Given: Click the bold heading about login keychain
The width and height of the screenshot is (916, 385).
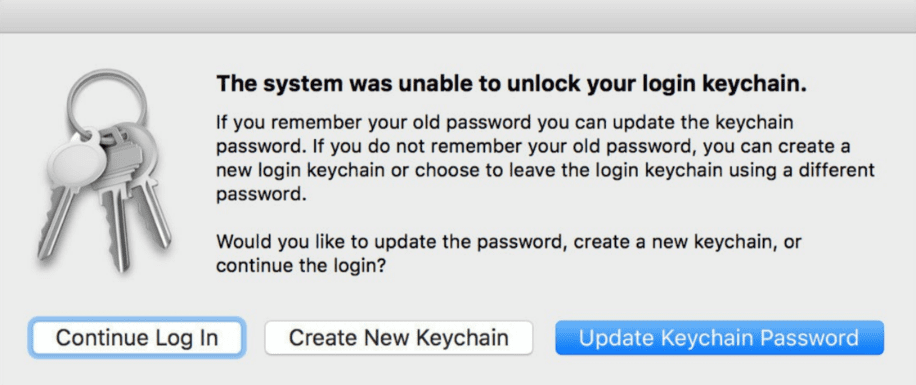Looking at the screenshot, I should click(x=511, y=84).
